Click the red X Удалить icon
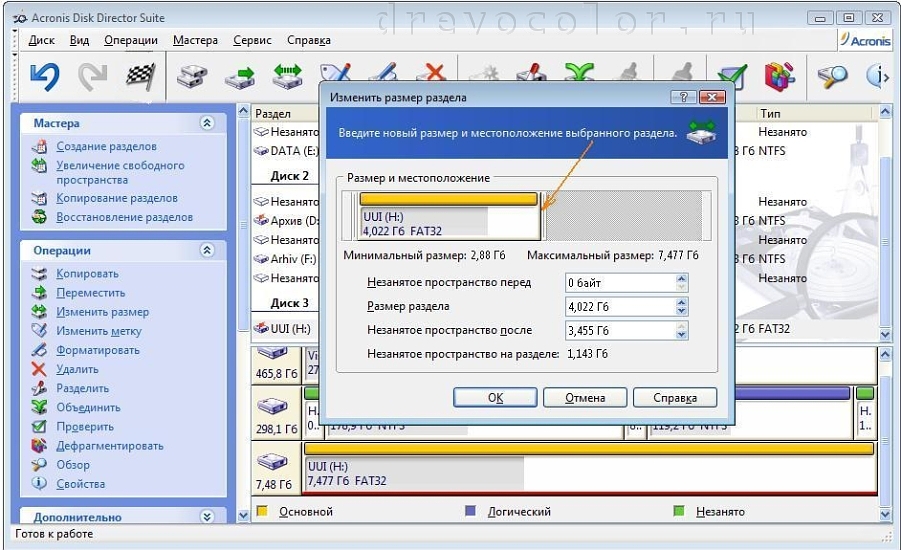Image resolution: width=901 pixels, height=550 pixels. [39, 369]
